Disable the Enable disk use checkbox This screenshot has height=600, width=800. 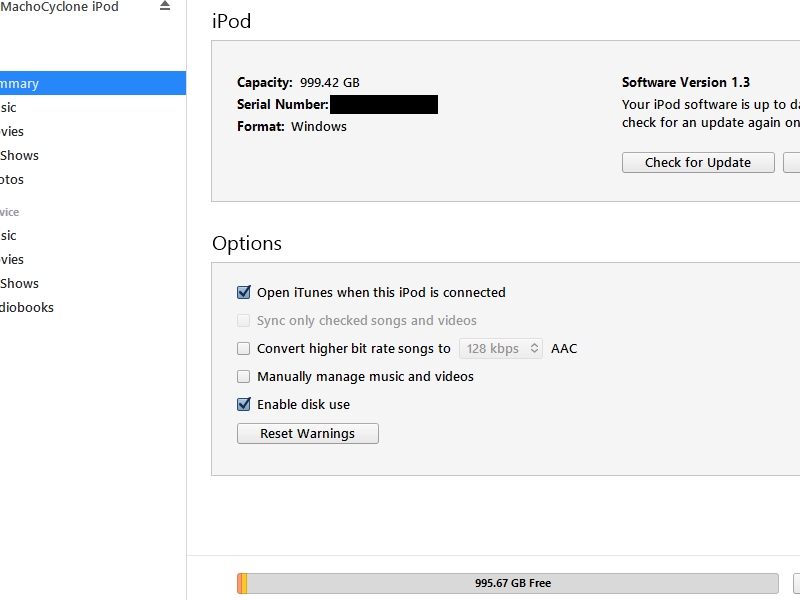pyautogui.click(x=243, y=405)
